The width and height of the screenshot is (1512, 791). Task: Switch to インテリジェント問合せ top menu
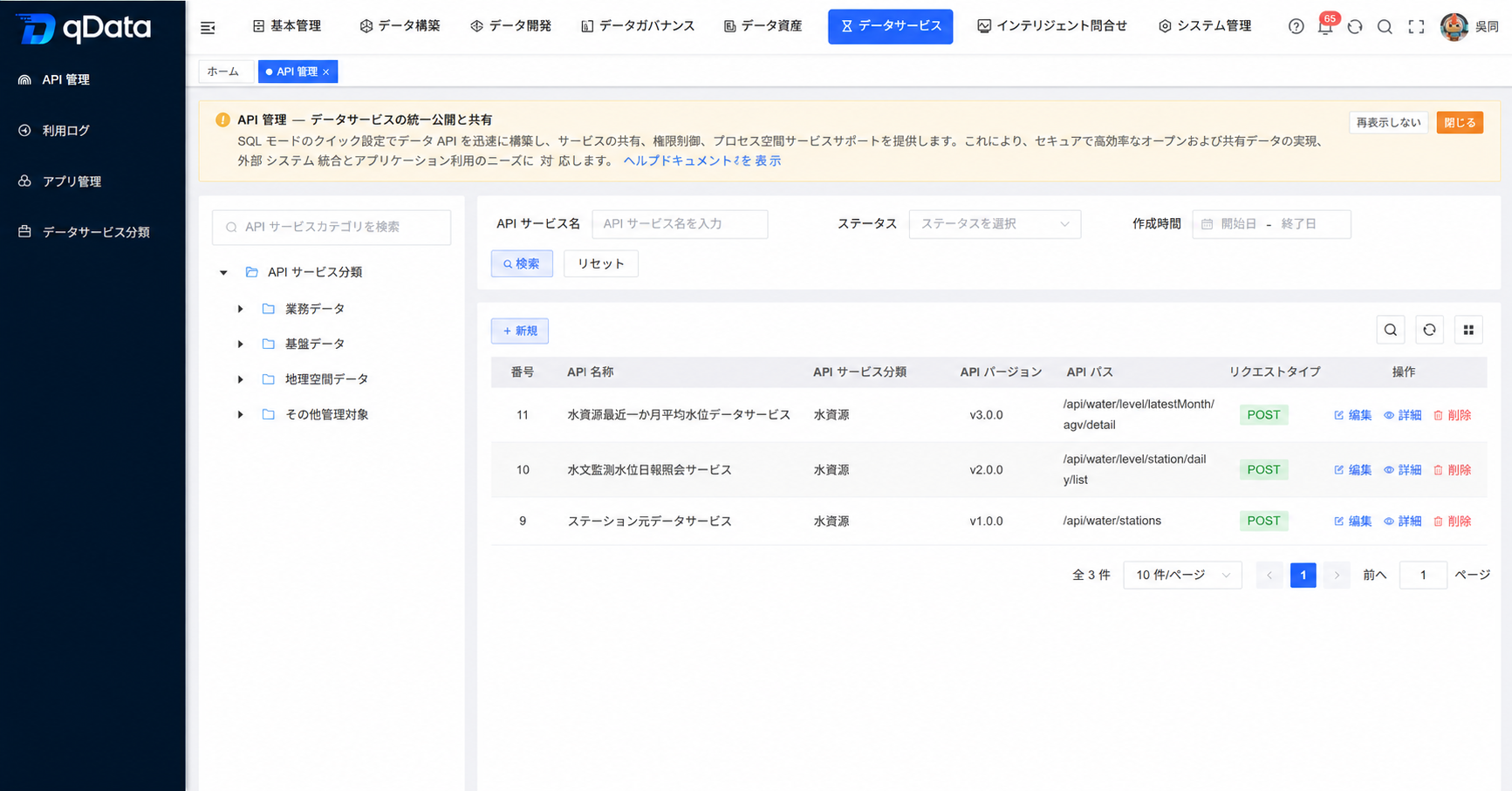(x=1052, y=26)
